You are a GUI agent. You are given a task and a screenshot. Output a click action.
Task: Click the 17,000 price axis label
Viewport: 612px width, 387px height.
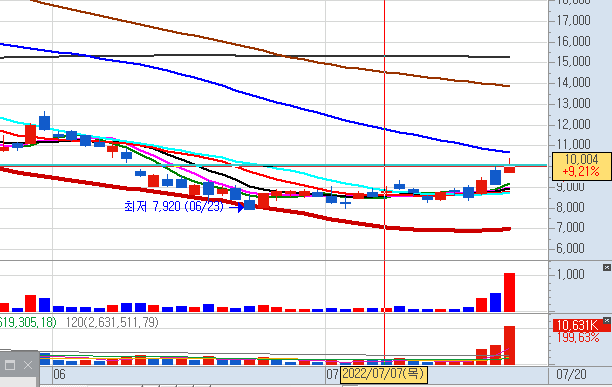(573, 20)
